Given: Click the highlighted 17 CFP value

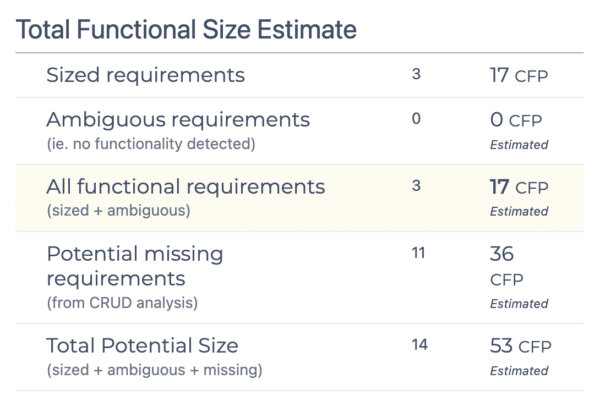Looking at the screenshot, I should pyautogui.click(x=519, y=187).
